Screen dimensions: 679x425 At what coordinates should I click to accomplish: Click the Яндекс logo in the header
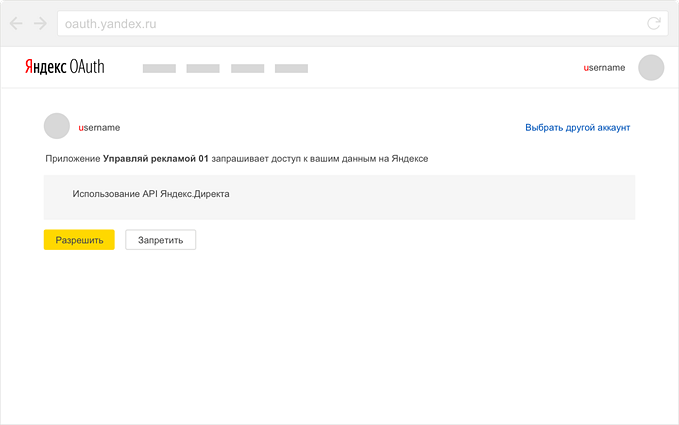tap(45, 67)
